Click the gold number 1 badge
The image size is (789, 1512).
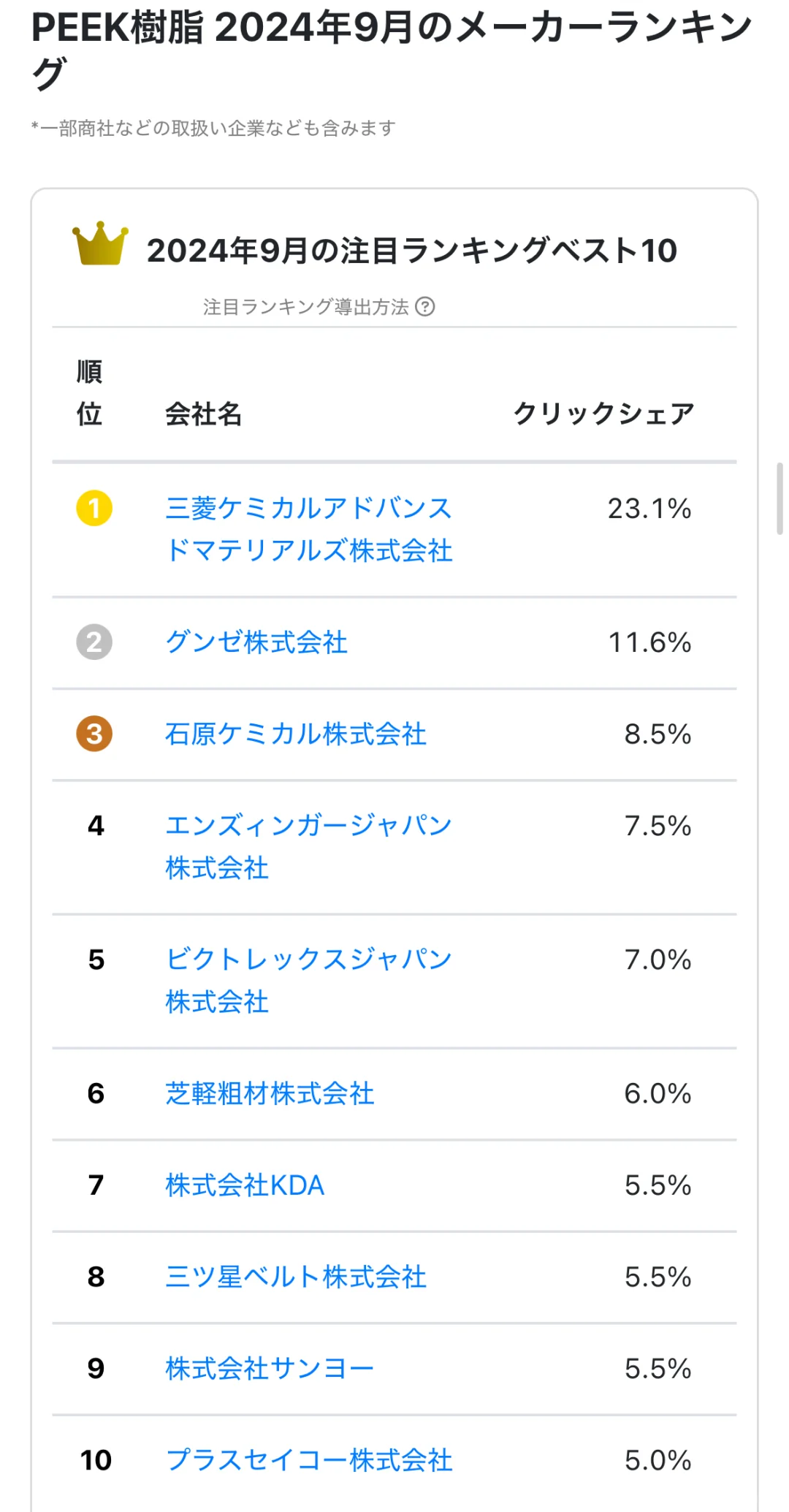coord(94,509)
